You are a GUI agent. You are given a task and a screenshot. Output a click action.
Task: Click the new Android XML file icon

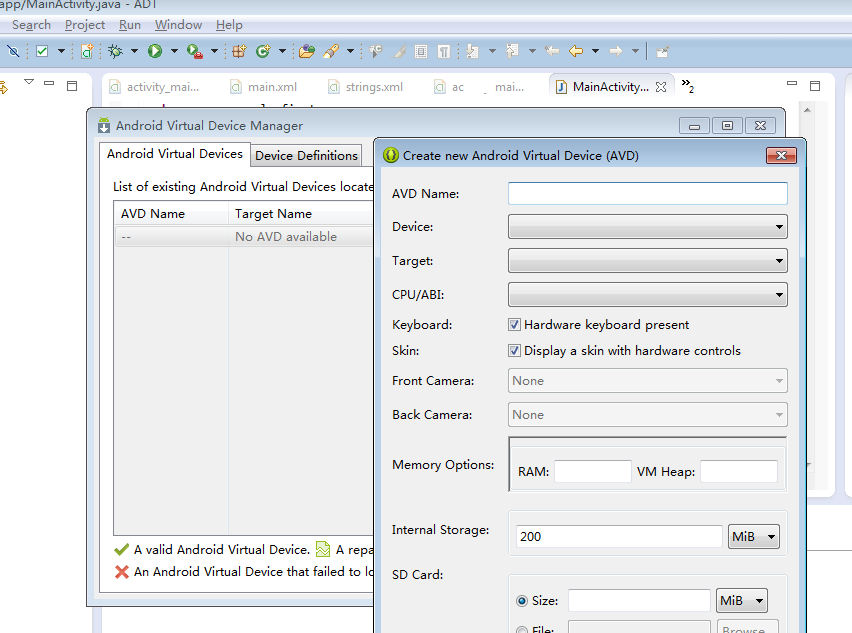(87, 51)
